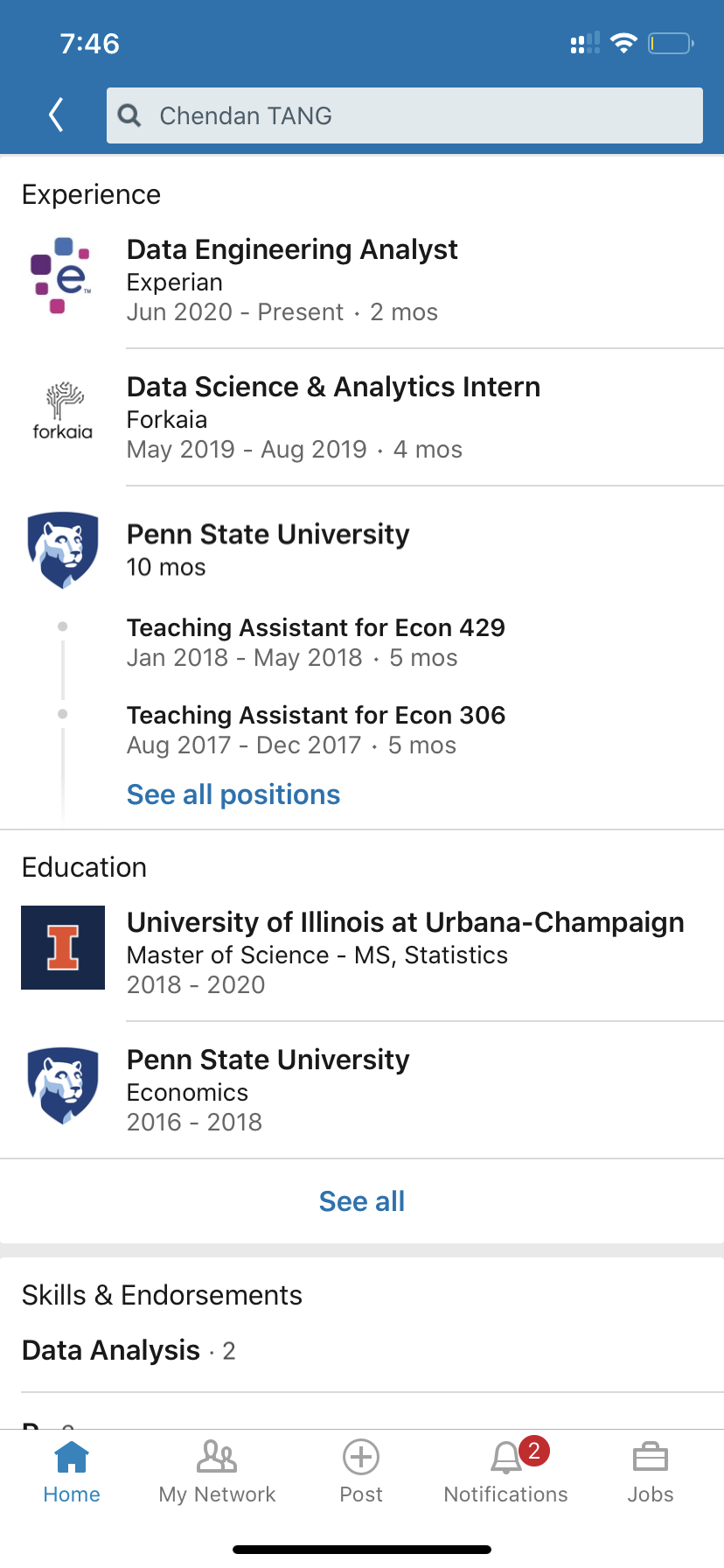Viewport: 724px width, 1568px height.
Task: Tap the back arrow icon
Action: [x=57, y=115]
